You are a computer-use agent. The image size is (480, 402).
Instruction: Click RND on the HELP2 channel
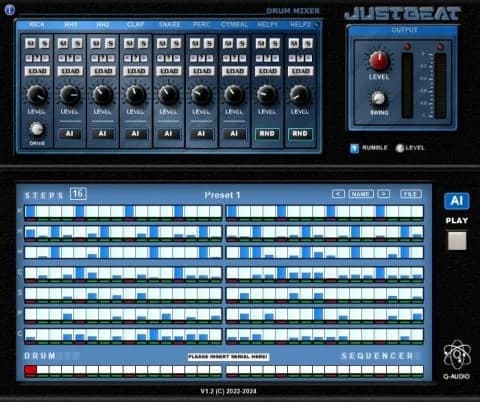[x=300, y=134]
